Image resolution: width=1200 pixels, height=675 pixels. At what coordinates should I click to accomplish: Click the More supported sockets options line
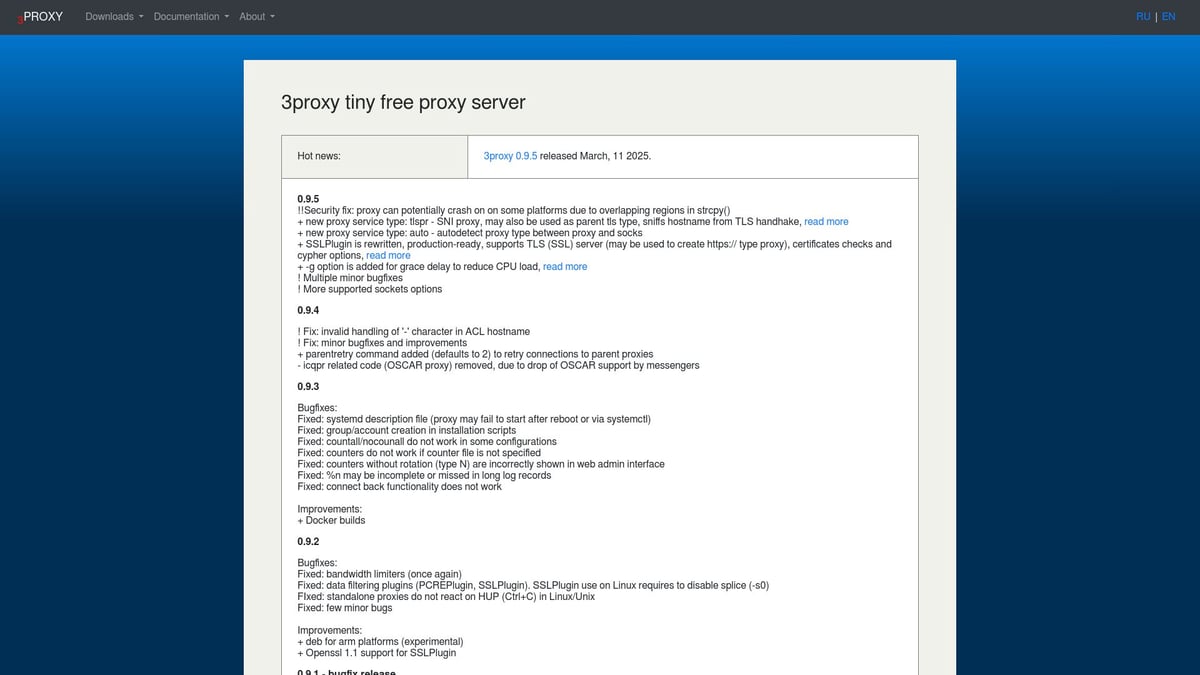369,289
